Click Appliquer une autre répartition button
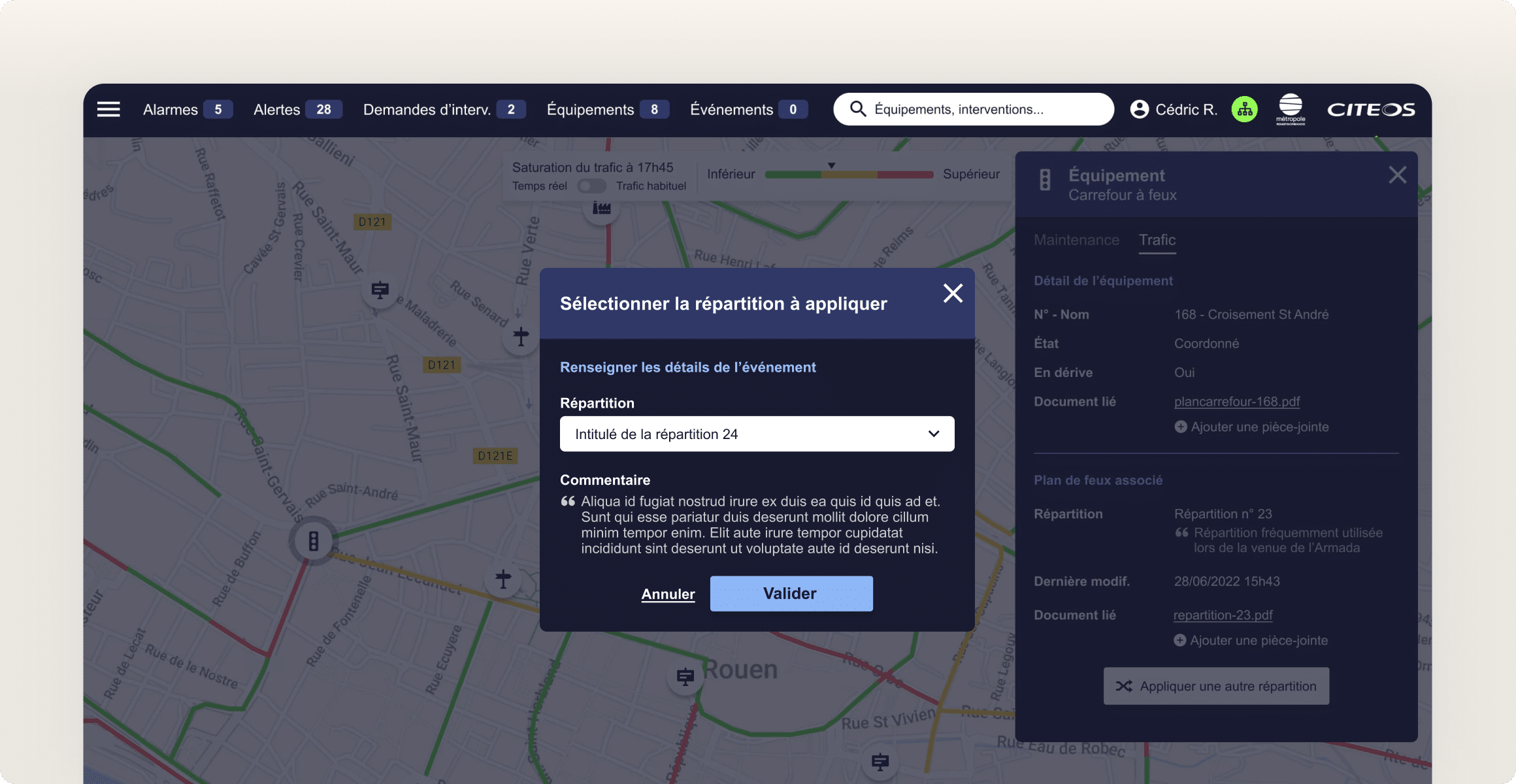 pos(1216,686)
